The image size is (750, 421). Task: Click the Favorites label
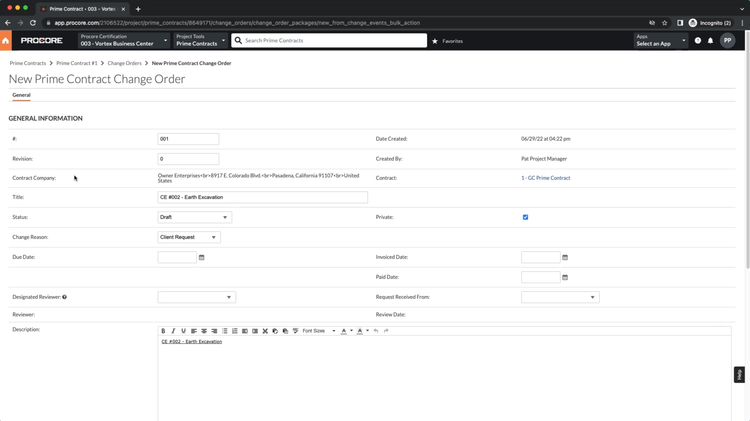(x=452, y=41)
